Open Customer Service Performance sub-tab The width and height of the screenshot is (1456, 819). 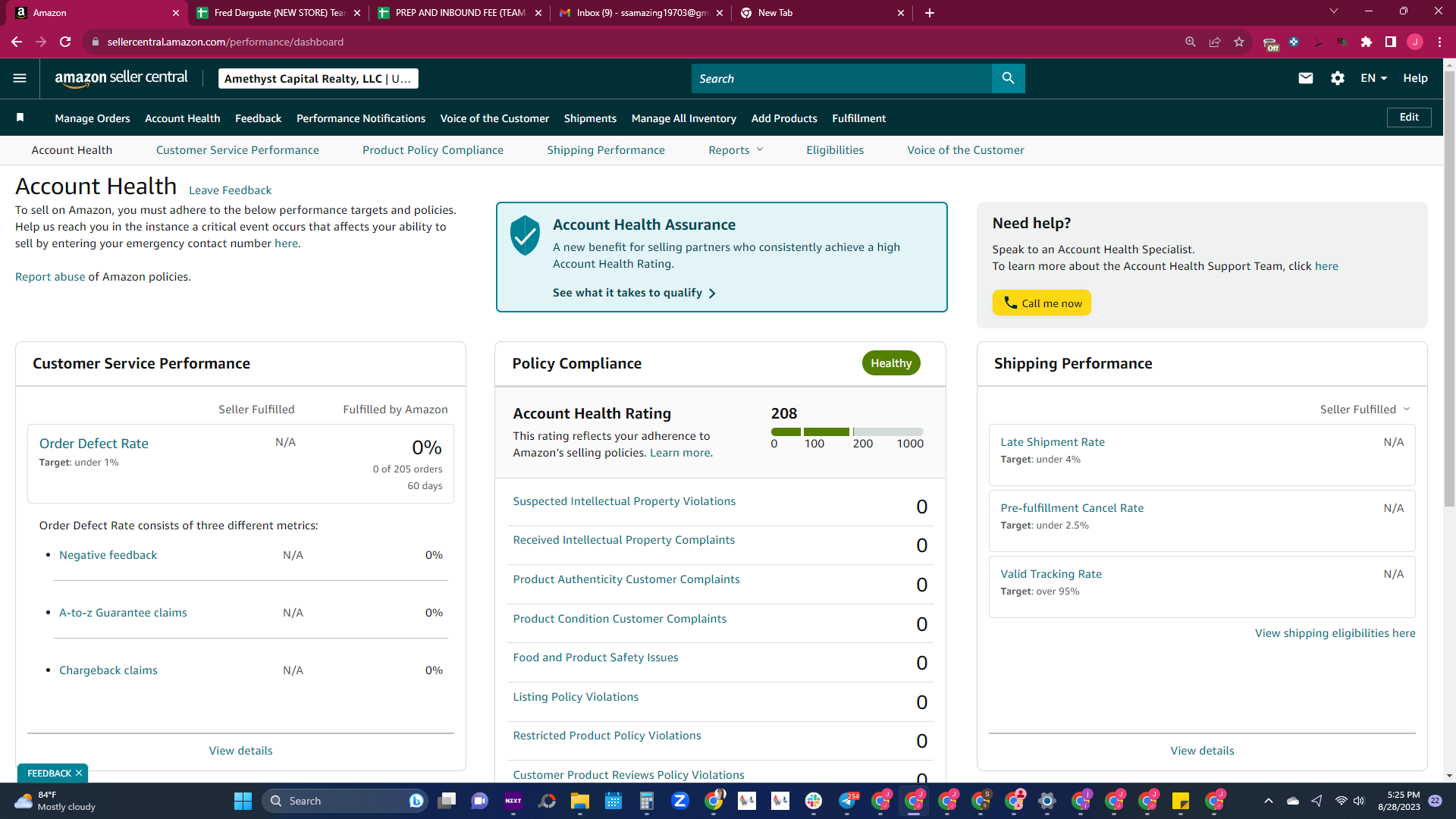pyautogui.click(x=237, y=150)
